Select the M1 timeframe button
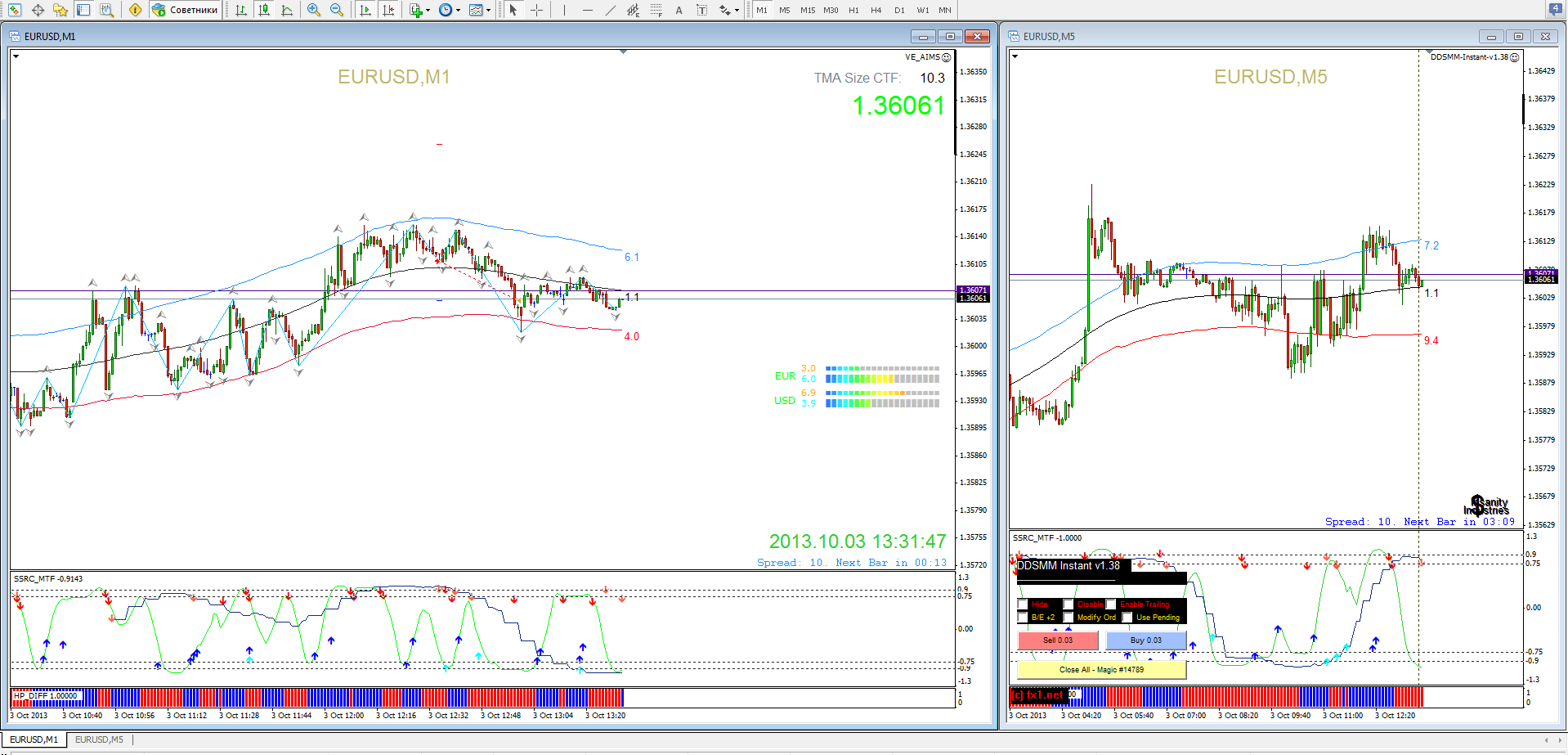Viewport: 1568px width, 755px height. tap(762, 10)
